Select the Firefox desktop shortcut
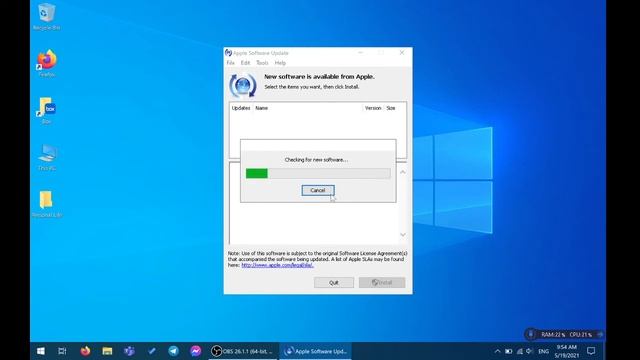The image size is (640, 360). tap(47, 63)
